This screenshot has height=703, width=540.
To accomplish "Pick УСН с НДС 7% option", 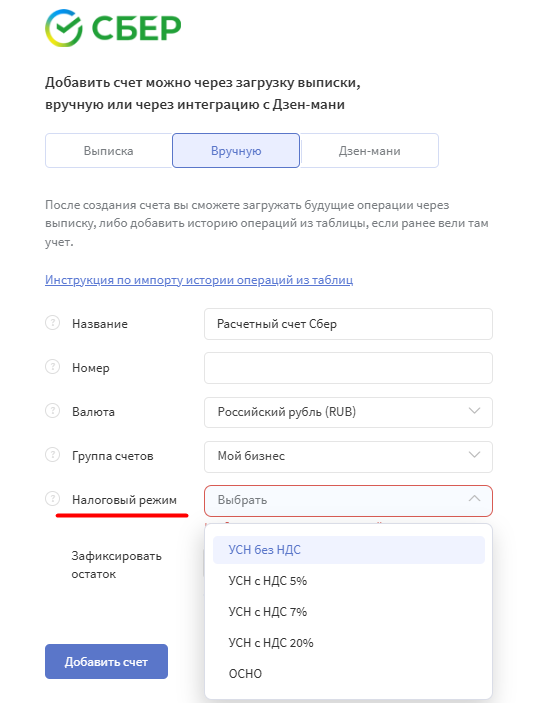I will pyautogui.click(x=349, y=612).
